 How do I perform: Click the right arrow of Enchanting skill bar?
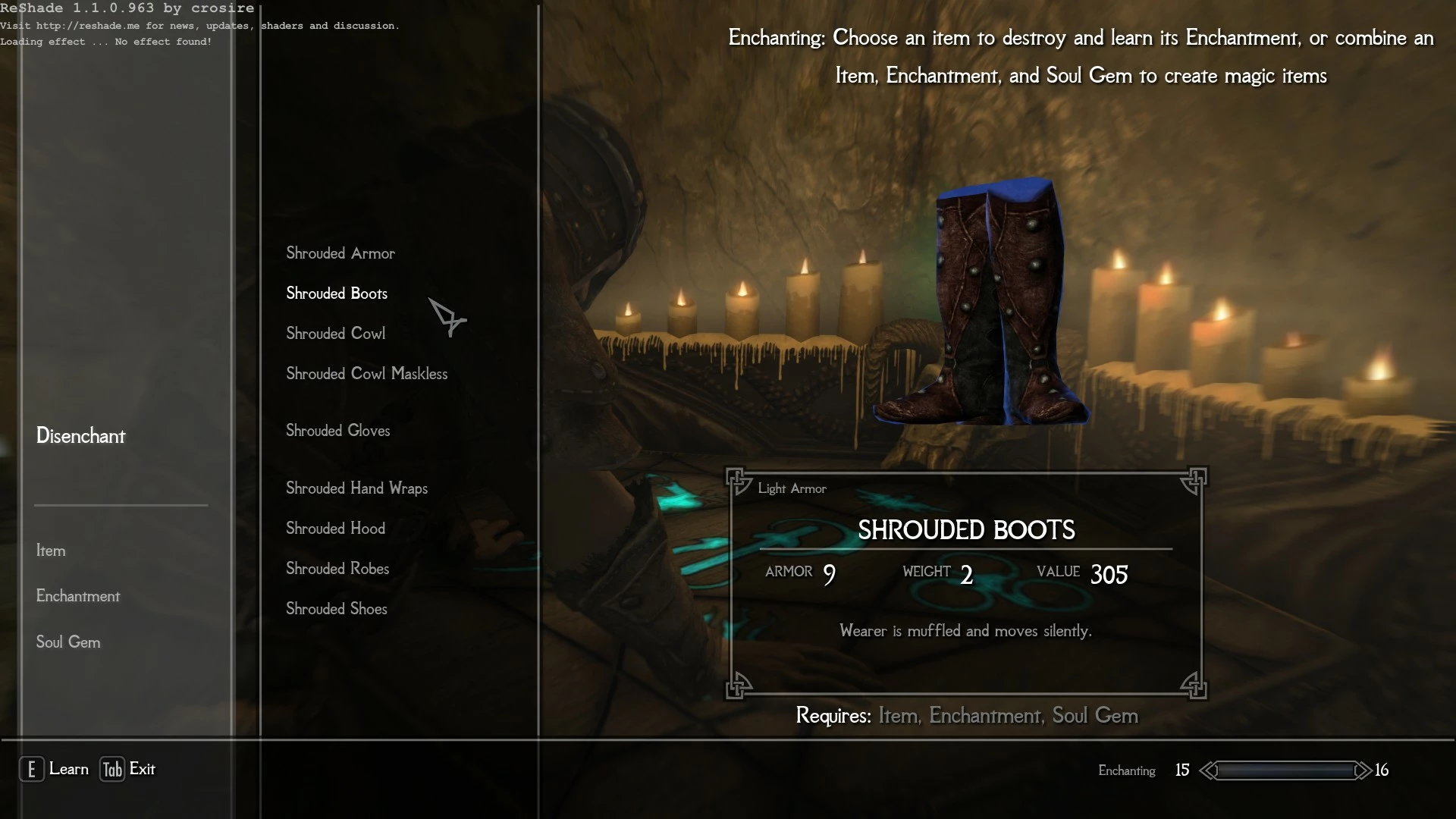[x=1363, y=770]
